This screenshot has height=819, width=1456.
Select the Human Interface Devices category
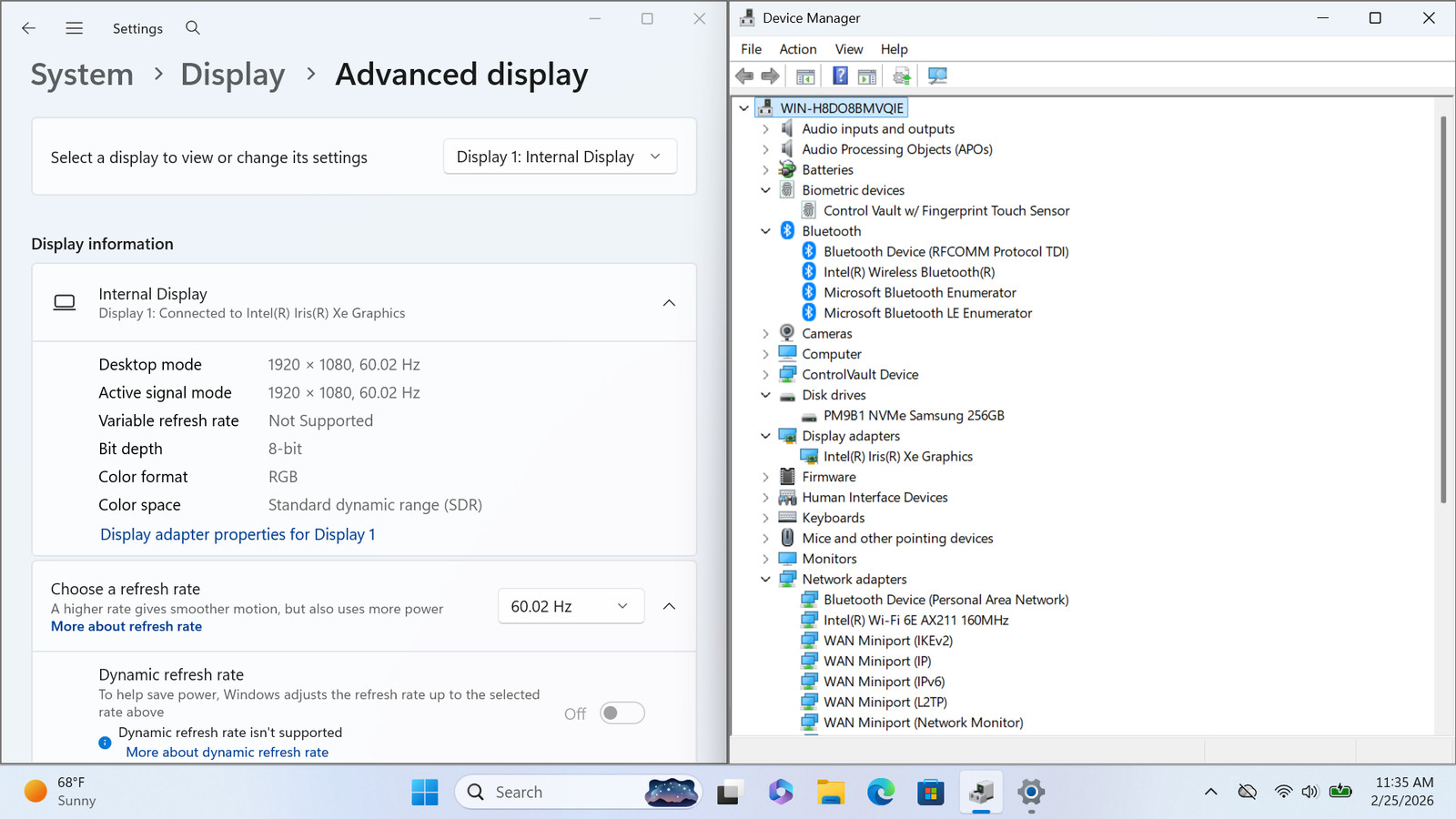coord(875,498)
